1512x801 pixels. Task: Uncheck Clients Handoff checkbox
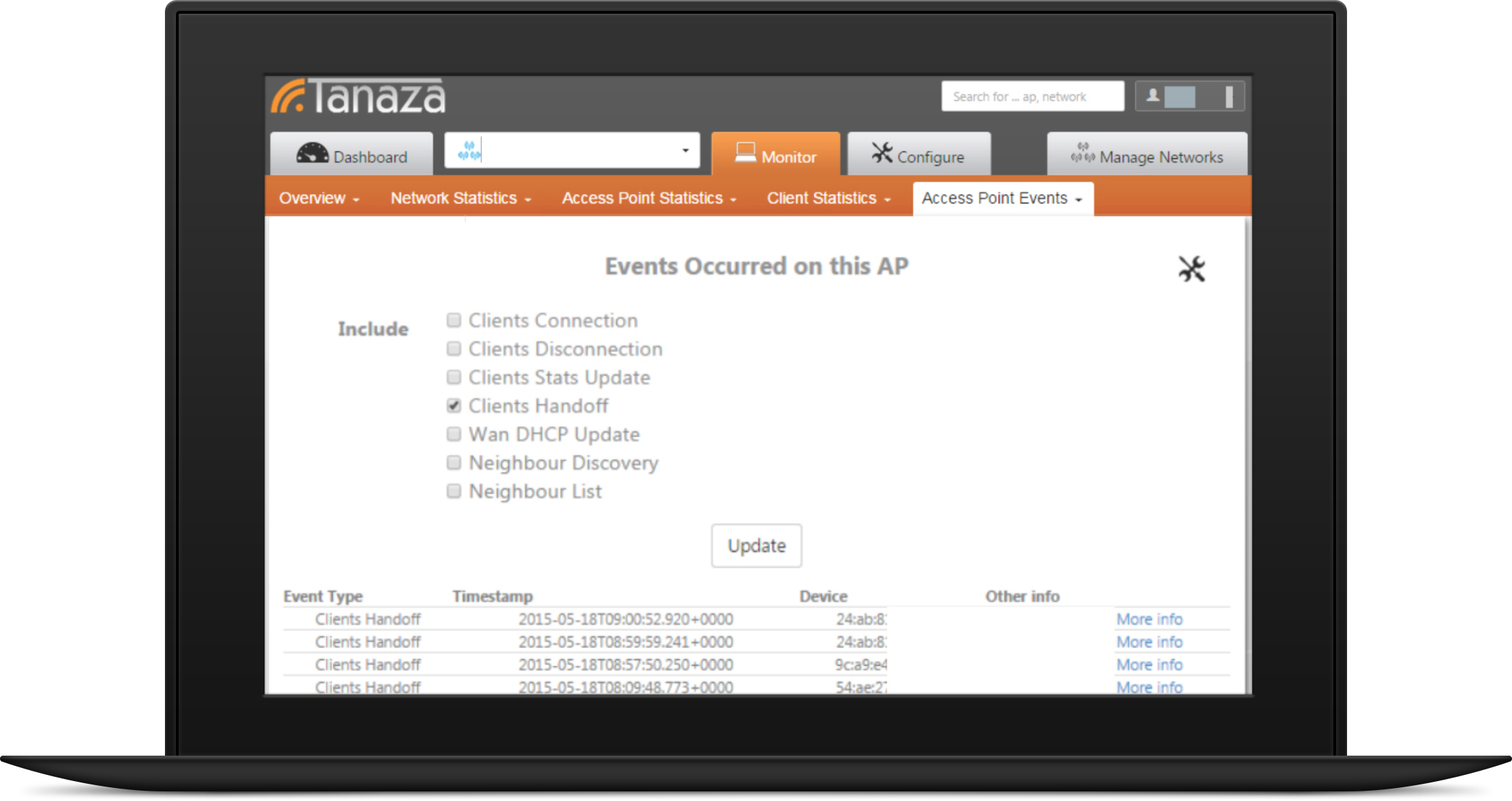tap(454, 406)
